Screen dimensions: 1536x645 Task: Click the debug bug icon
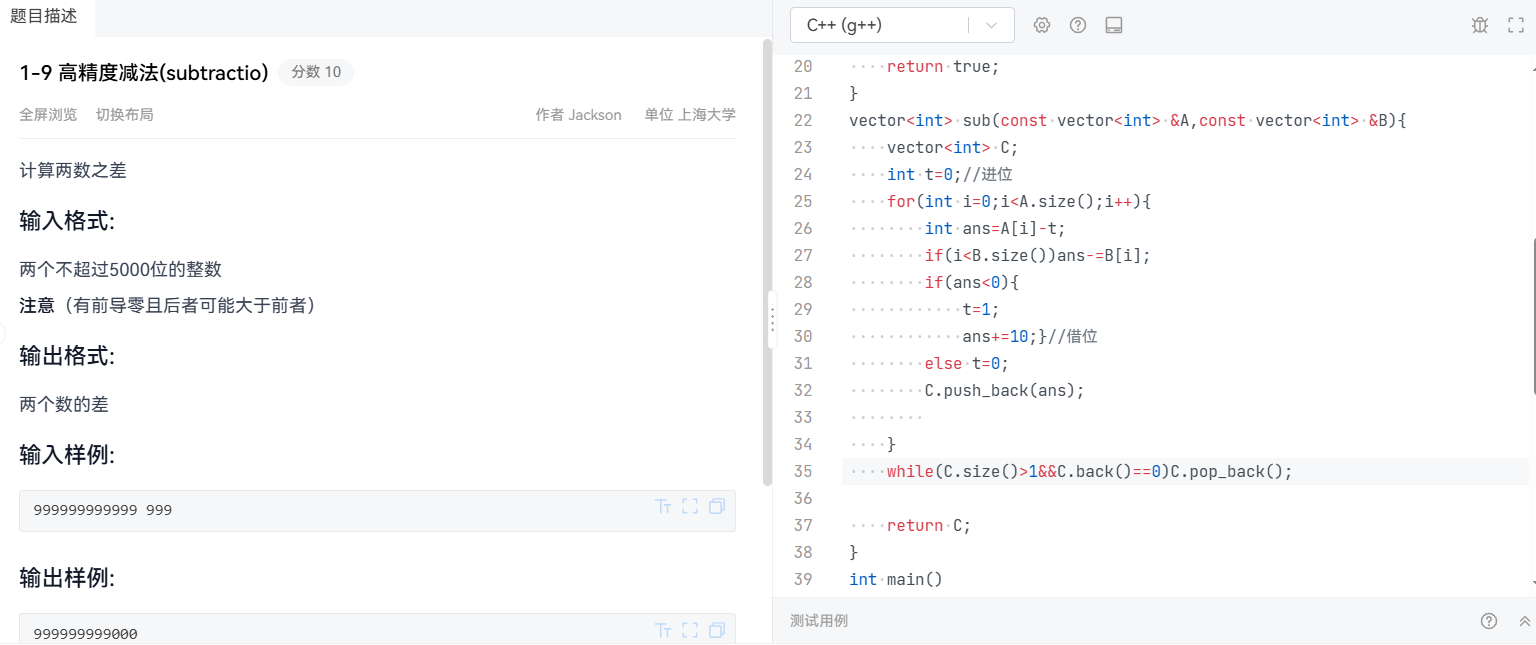click(1480, 25)
